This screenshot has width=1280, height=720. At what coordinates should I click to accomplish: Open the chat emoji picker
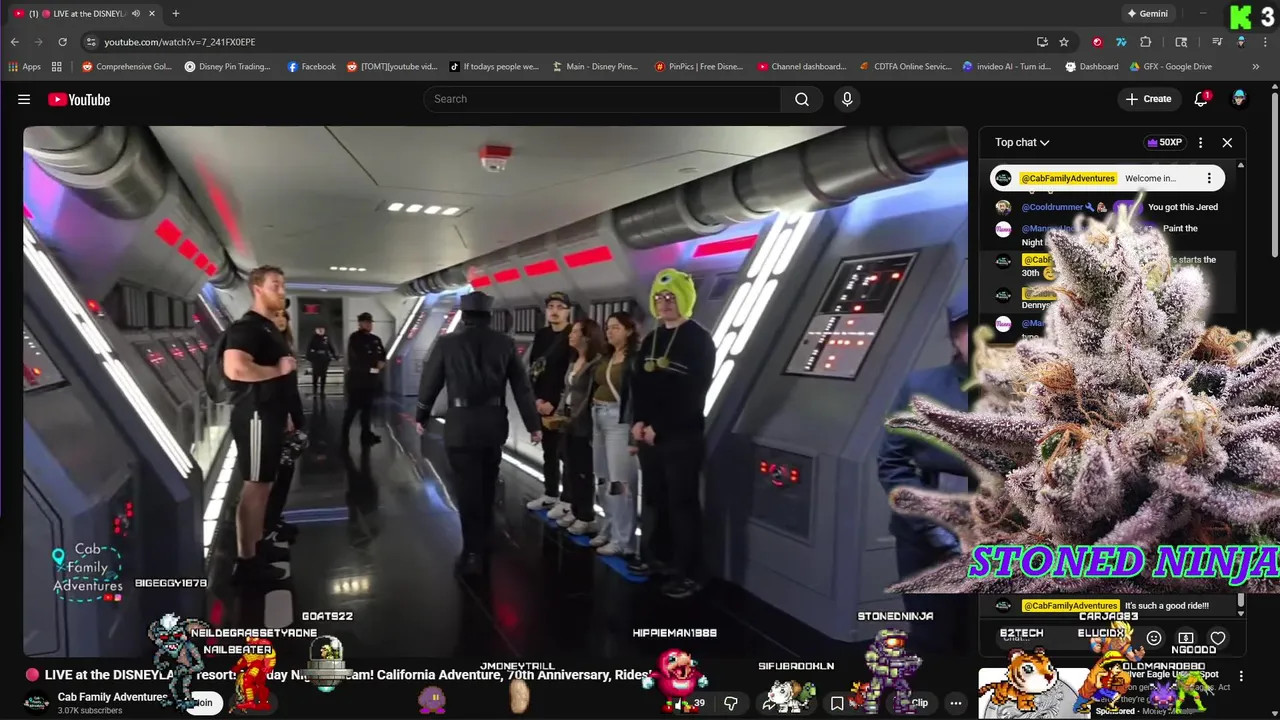pyautogui.click(x=1154, y=638)
